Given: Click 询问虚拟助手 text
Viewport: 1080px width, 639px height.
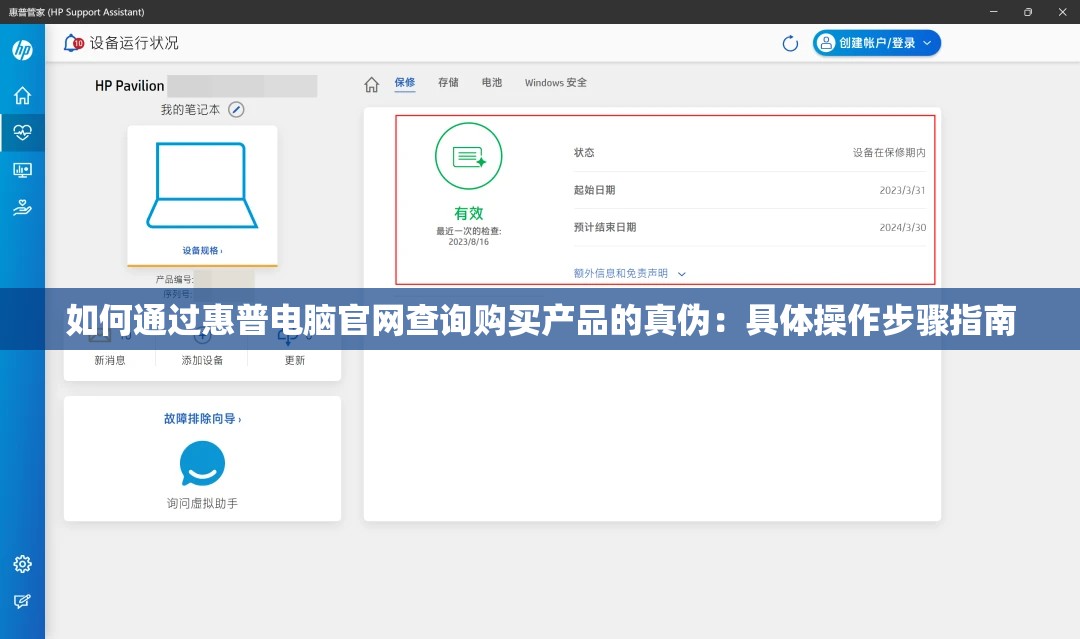Looking at the screenshot, I should [202, 503].
